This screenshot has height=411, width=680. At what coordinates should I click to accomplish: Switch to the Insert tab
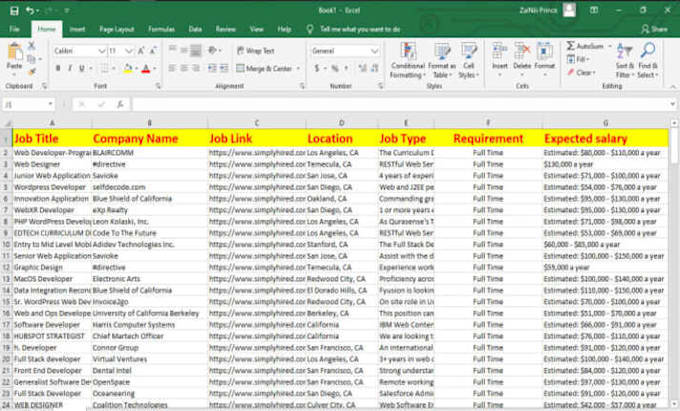[x=77, y=29]
